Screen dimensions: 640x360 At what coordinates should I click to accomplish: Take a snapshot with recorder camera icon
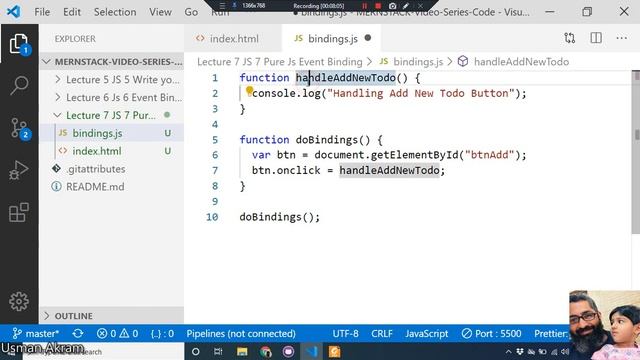(392, 6)
